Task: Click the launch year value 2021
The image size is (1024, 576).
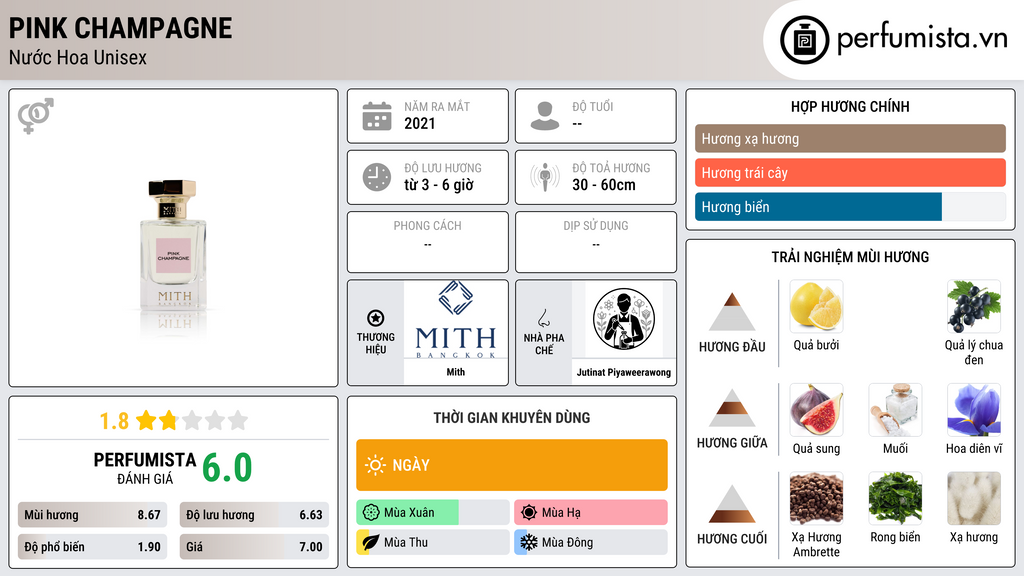Action: click(419, 123)
